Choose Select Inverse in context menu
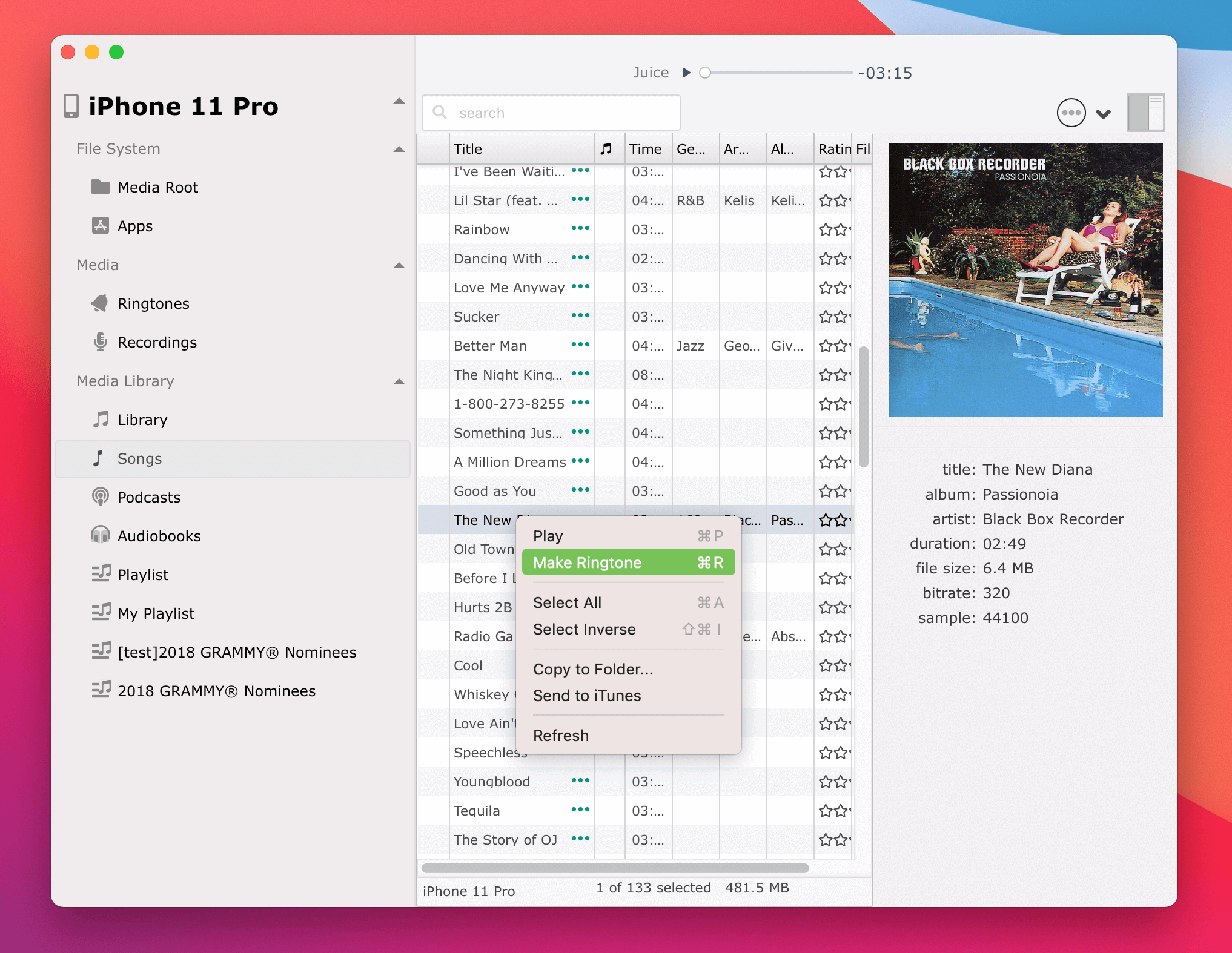The image size is (1232, 953). click(628, 629)
